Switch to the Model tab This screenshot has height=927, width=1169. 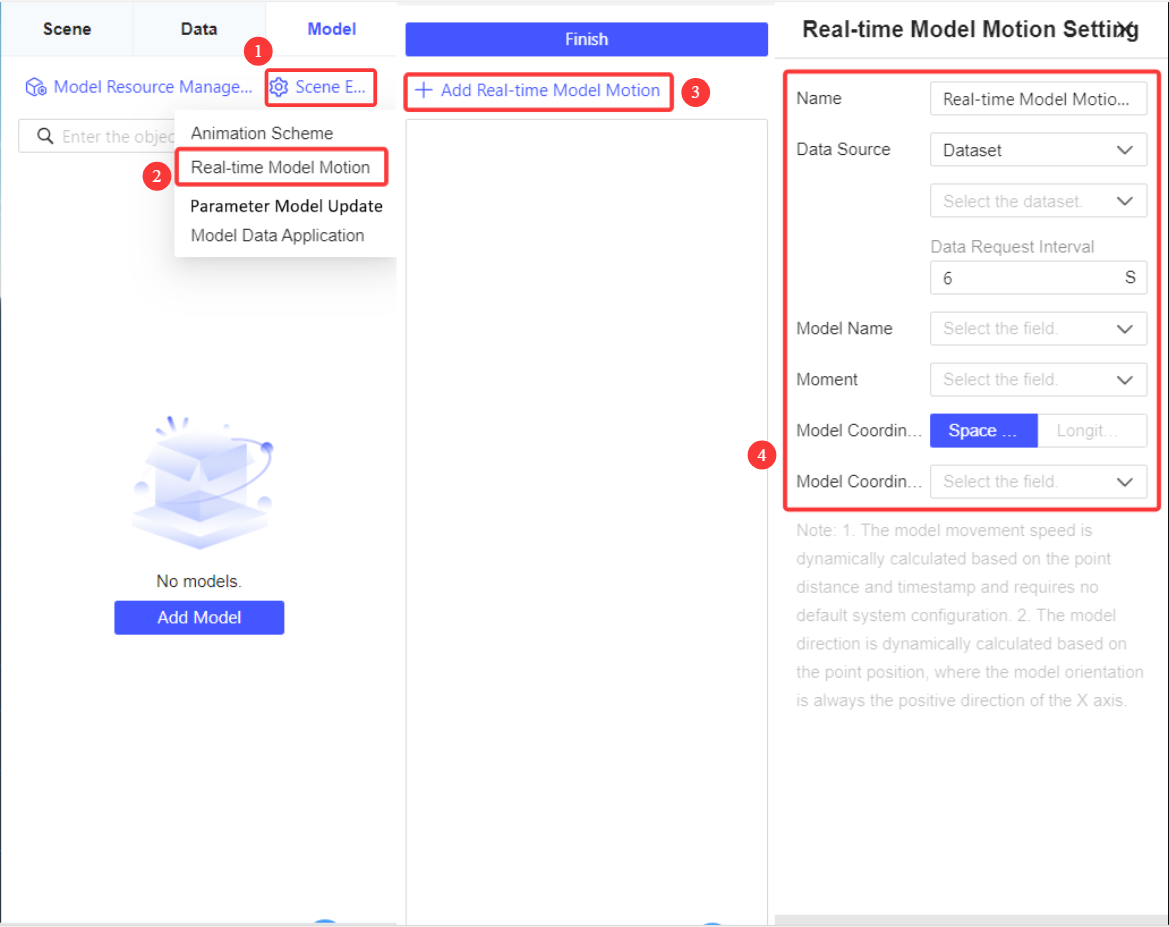pyautogui.click(x=331, y=29)
